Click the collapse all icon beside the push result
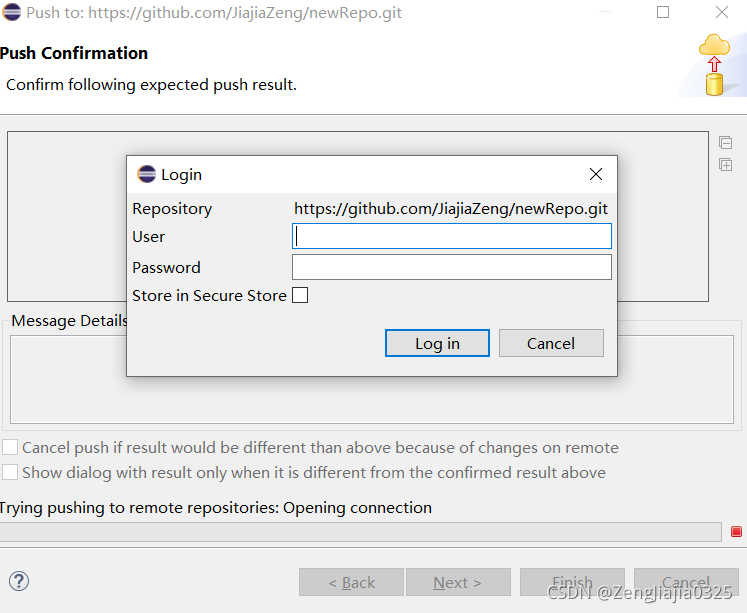Image resolution: width=747 pixels, height=613 pixels. pos(725,142)
